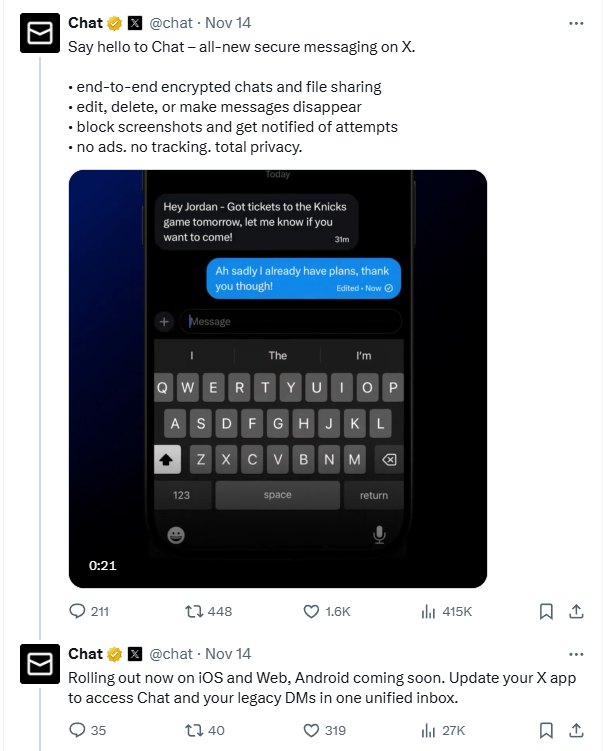Open more options on second post
The image size is (603, 751).
(575, 654)
